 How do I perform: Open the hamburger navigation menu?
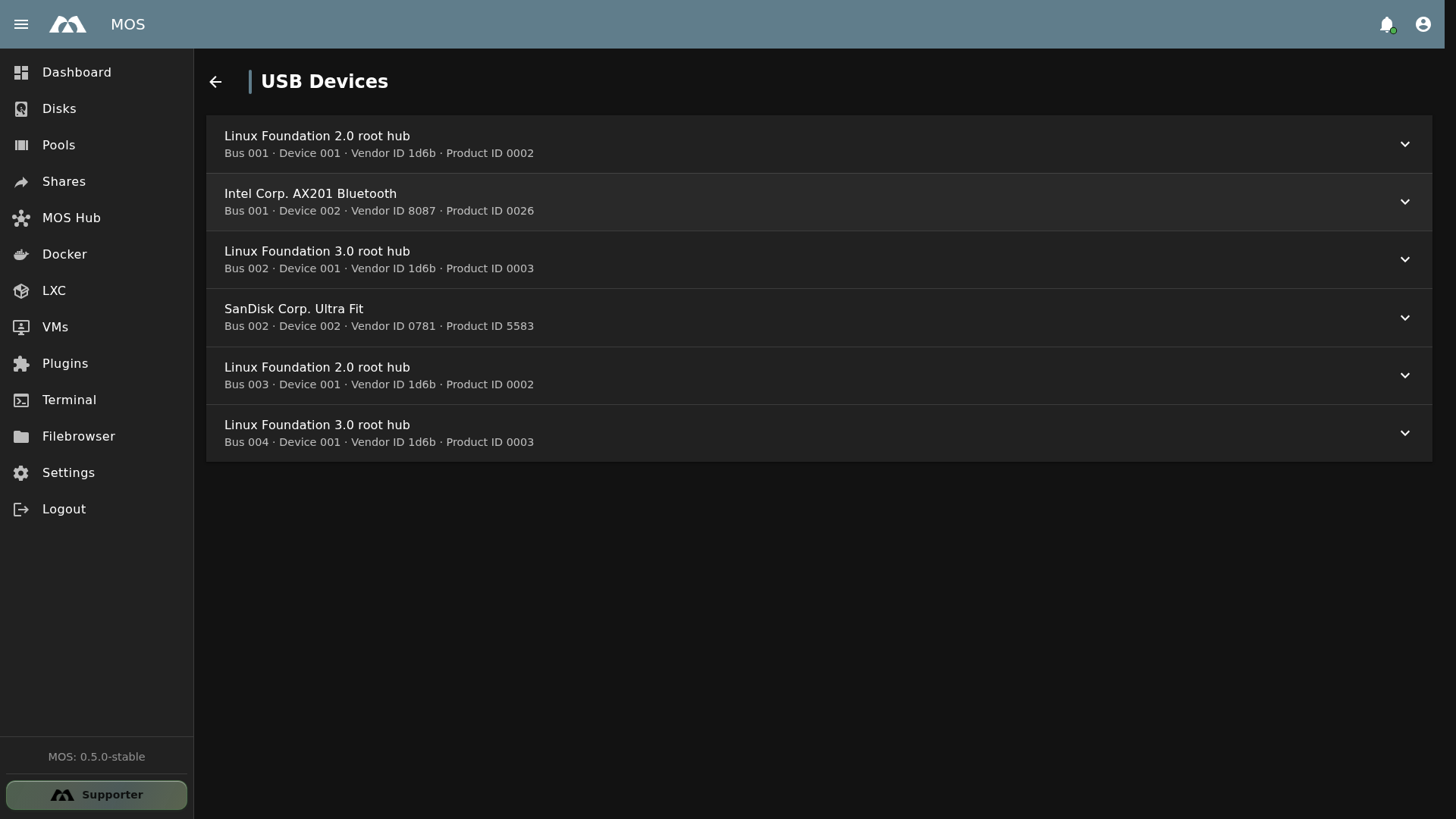click(21, 24)
